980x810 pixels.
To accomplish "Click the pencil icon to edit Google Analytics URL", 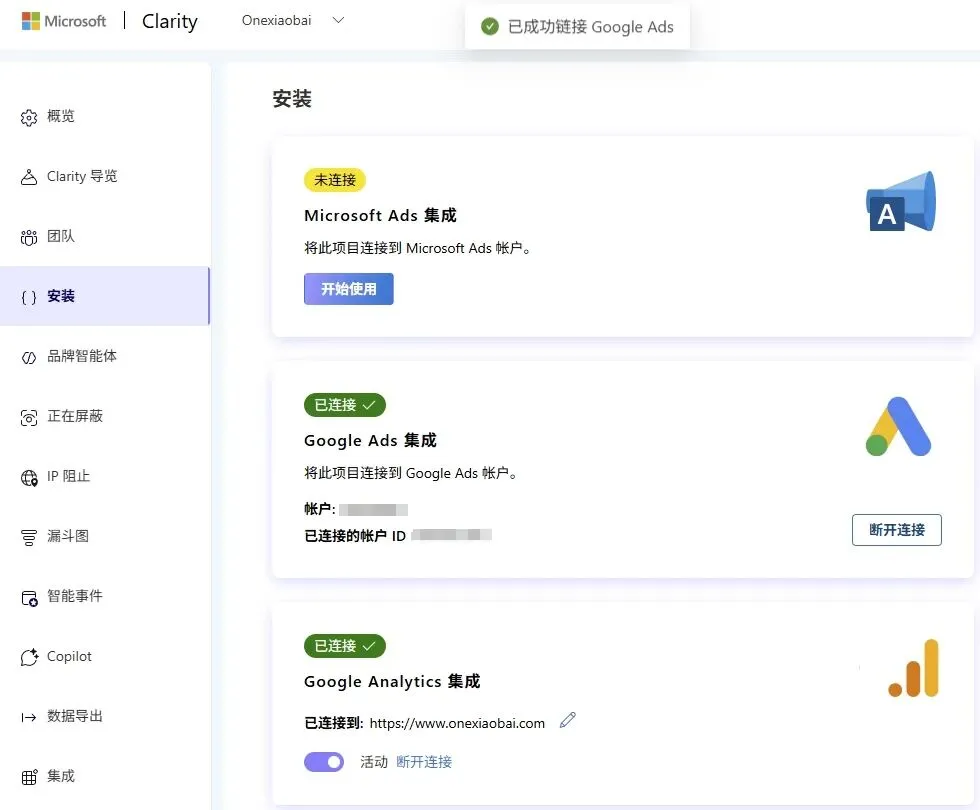I will pos(568,720).
